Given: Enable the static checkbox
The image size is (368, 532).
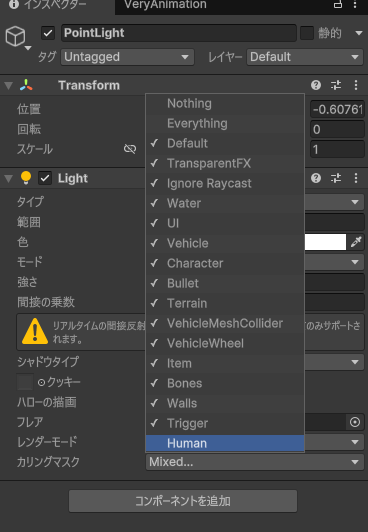Looking at the screenshot, I should (x=307, y=33).
